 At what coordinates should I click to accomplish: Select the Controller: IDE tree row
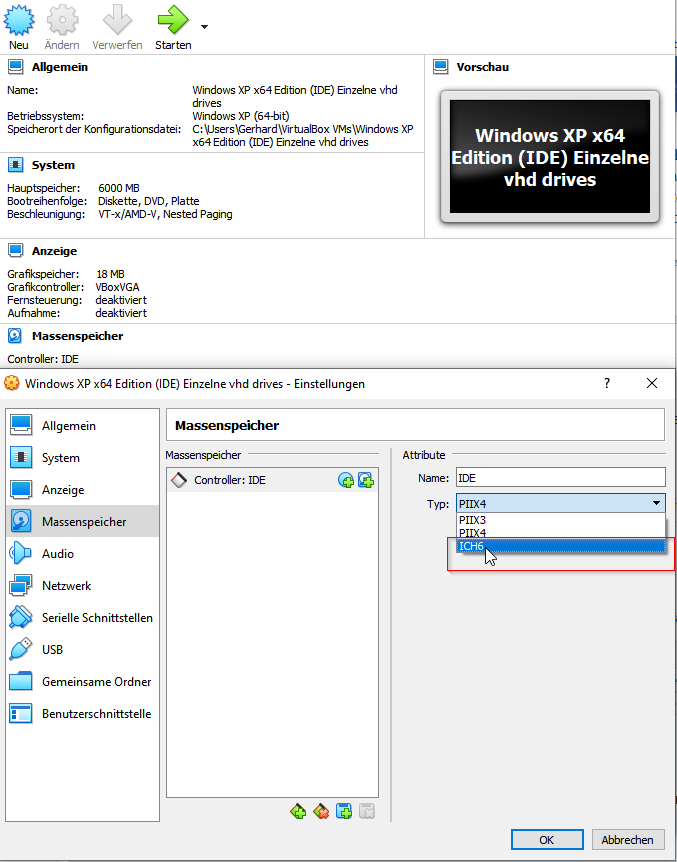click(x=272, y=480)
